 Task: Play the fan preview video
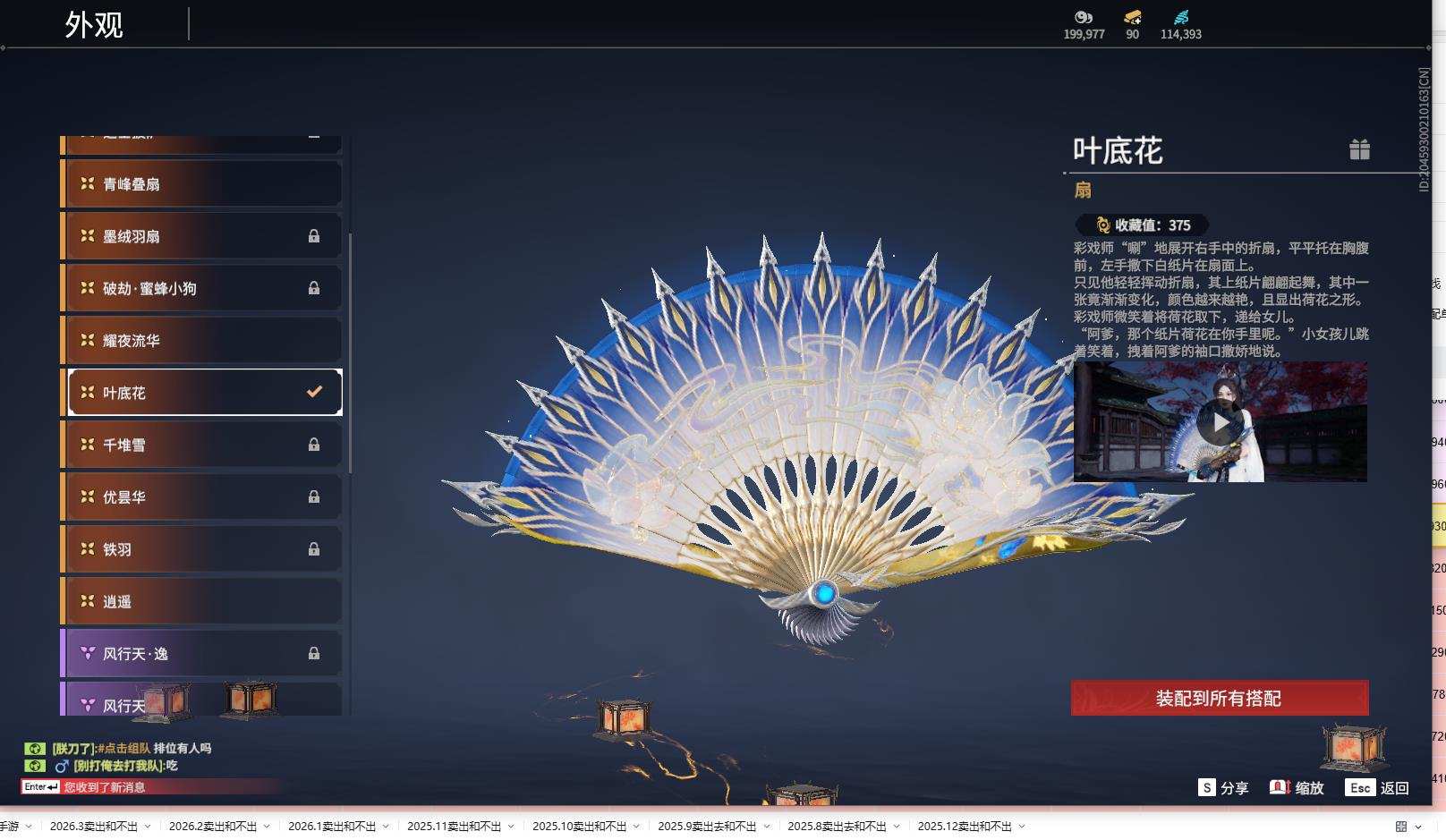1221,421
